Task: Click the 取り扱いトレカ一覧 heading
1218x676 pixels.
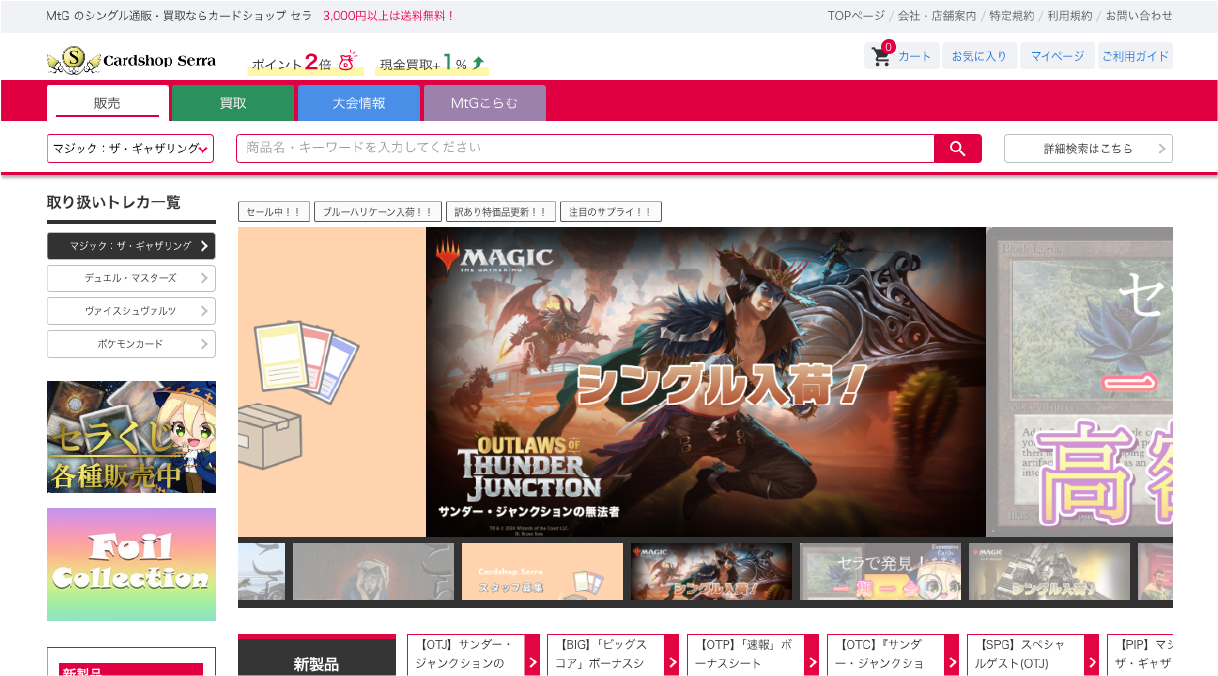Action: click(x=114, y=202)
